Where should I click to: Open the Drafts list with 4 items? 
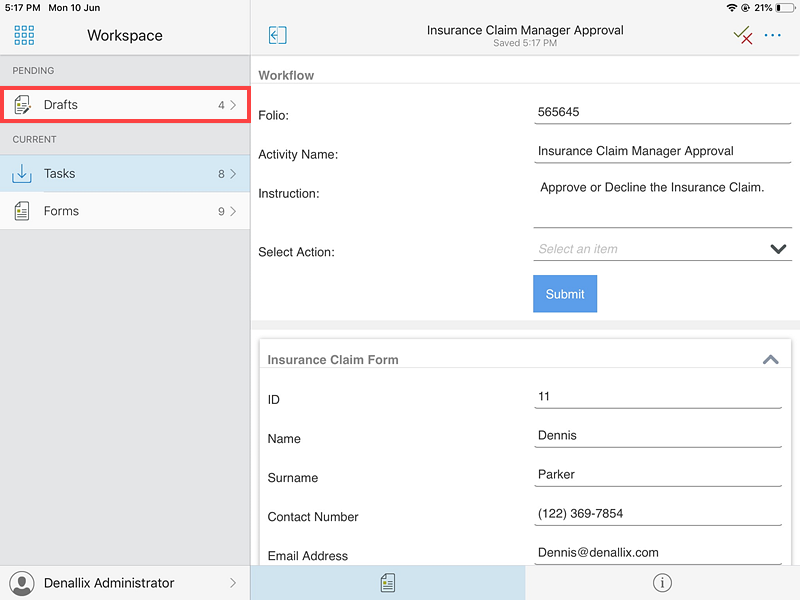(125, 105)
